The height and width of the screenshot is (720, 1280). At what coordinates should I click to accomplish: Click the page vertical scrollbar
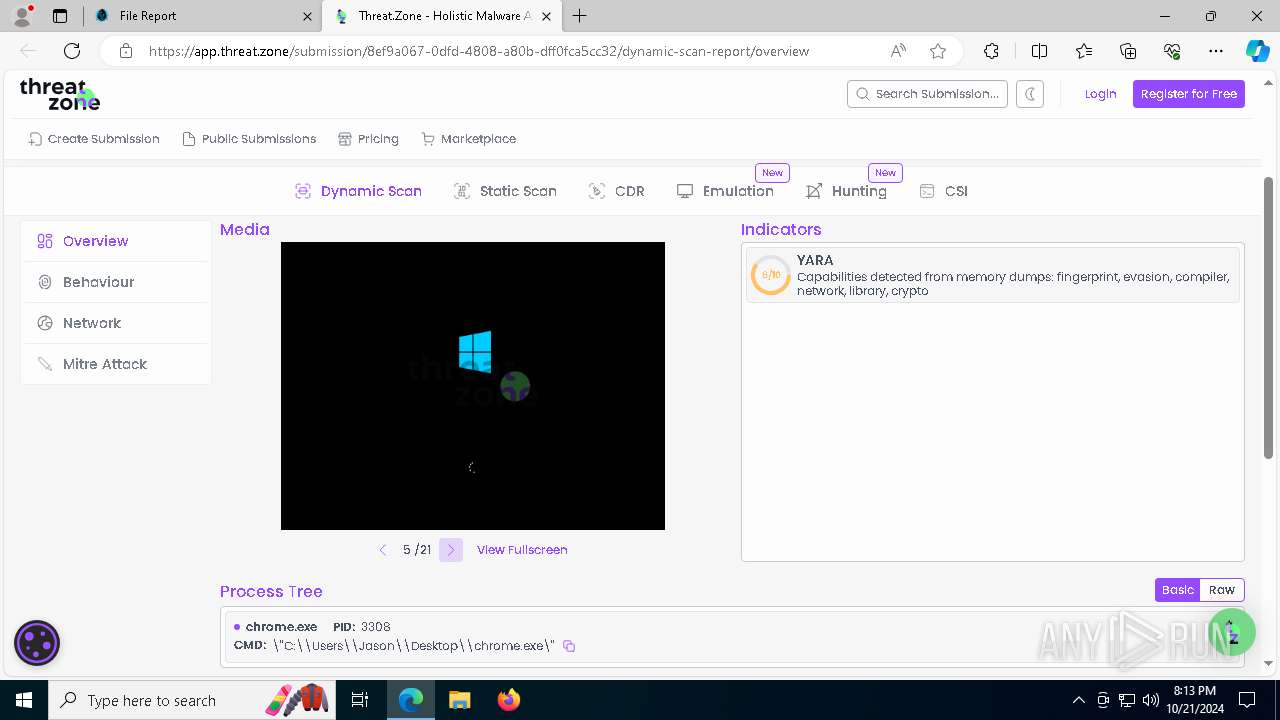click(x=1269, y=318)
